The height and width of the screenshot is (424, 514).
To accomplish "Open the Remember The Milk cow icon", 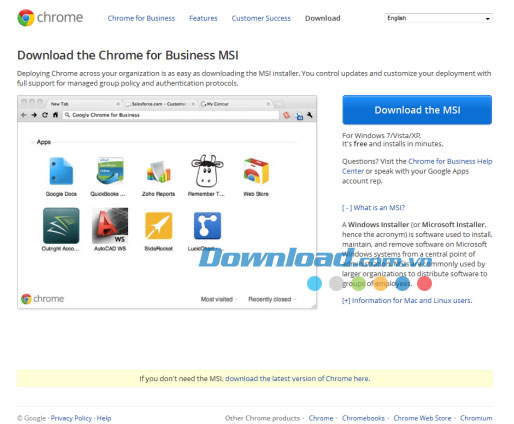I will (x=207, y=171).
